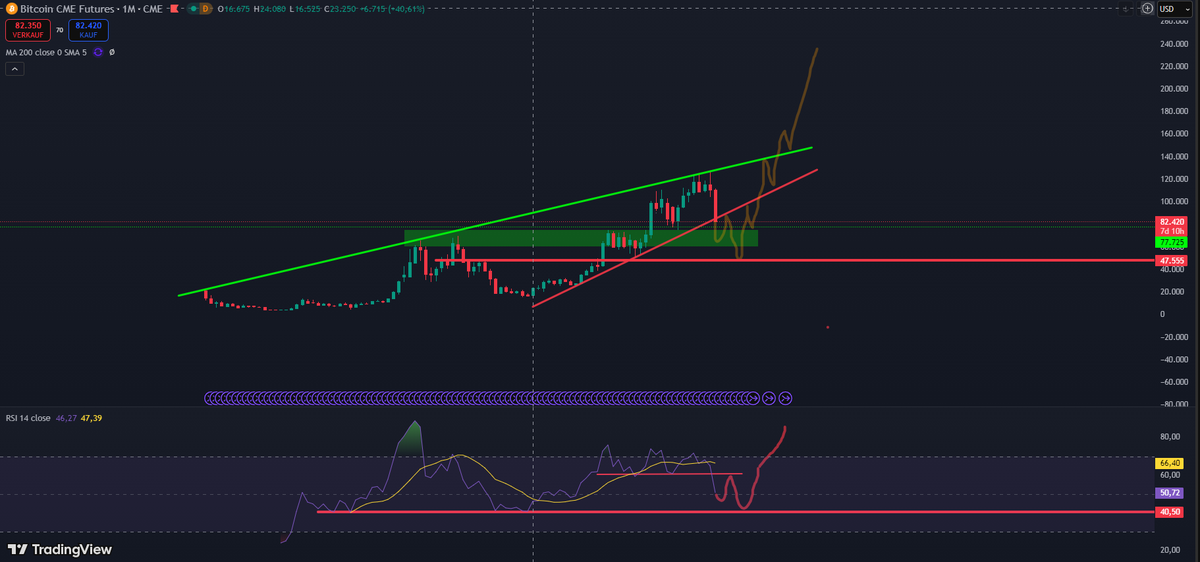This screenshot has width=1200, height=562.
Task: Click the -80.000 price scale label
Action: coord(1174,404)
